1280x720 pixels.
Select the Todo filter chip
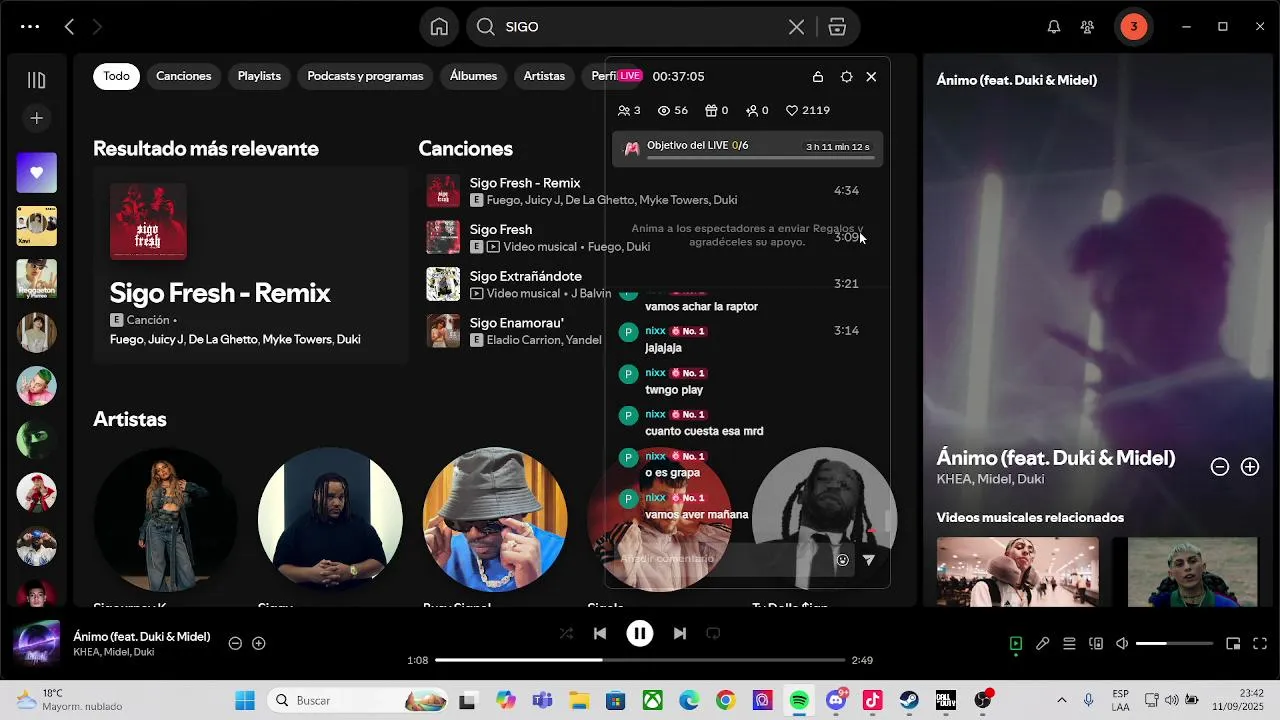pos(116,76)
